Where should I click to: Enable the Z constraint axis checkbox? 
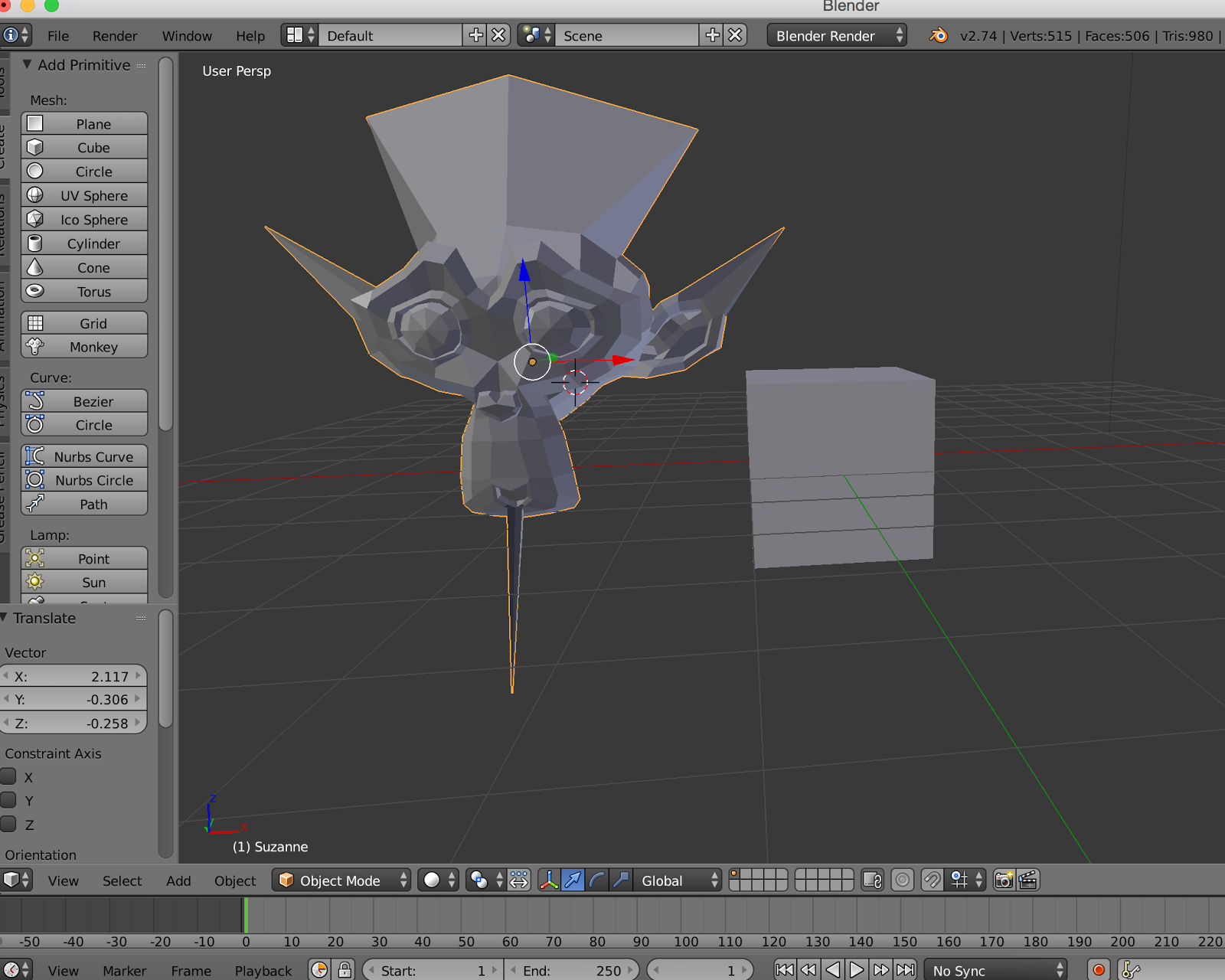click(x=9, y=824)
